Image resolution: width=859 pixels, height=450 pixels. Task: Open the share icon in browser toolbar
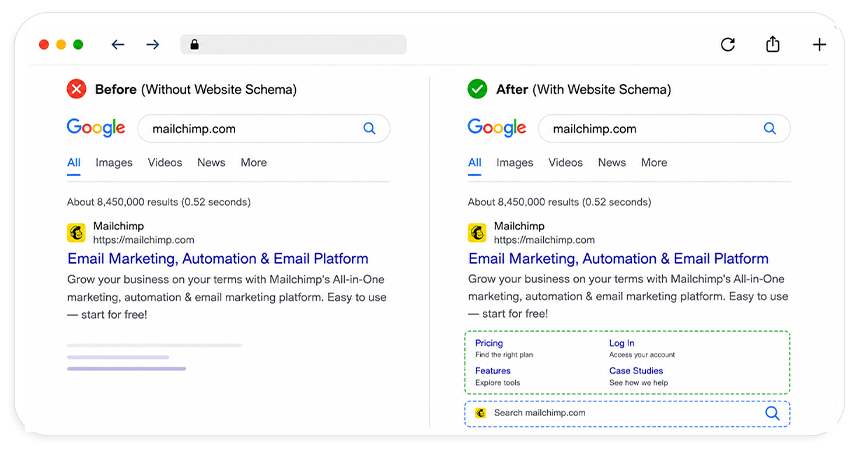[772, 44]
